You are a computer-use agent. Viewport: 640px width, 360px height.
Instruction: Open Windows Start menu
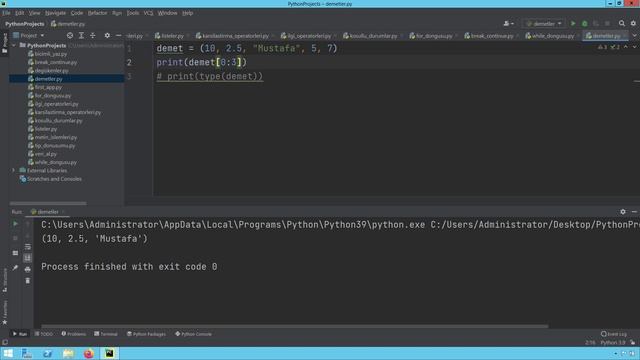[8, 353]
